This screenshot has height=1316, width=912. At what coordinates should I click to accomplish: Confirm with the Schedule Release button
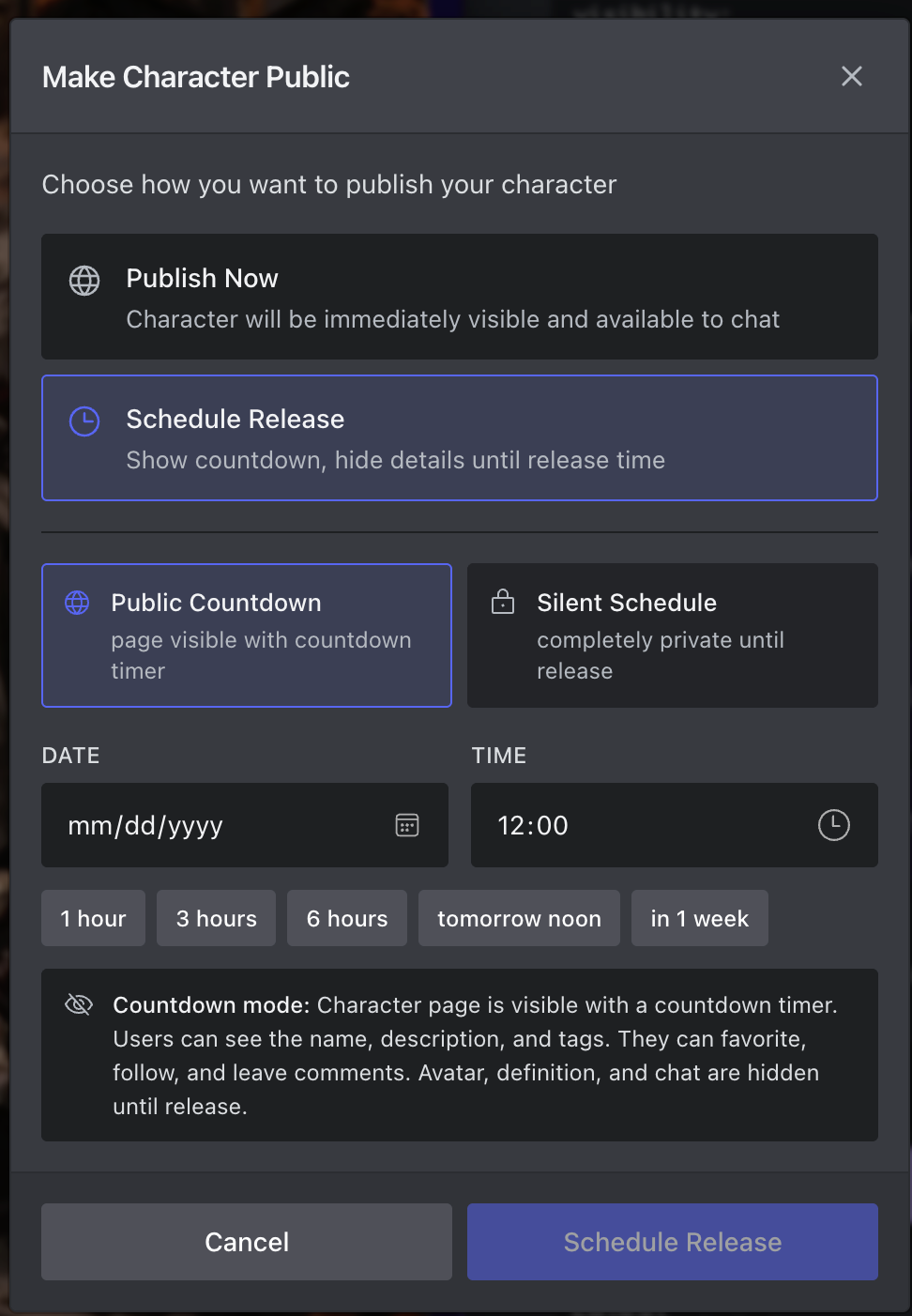tap(672, 1241)
